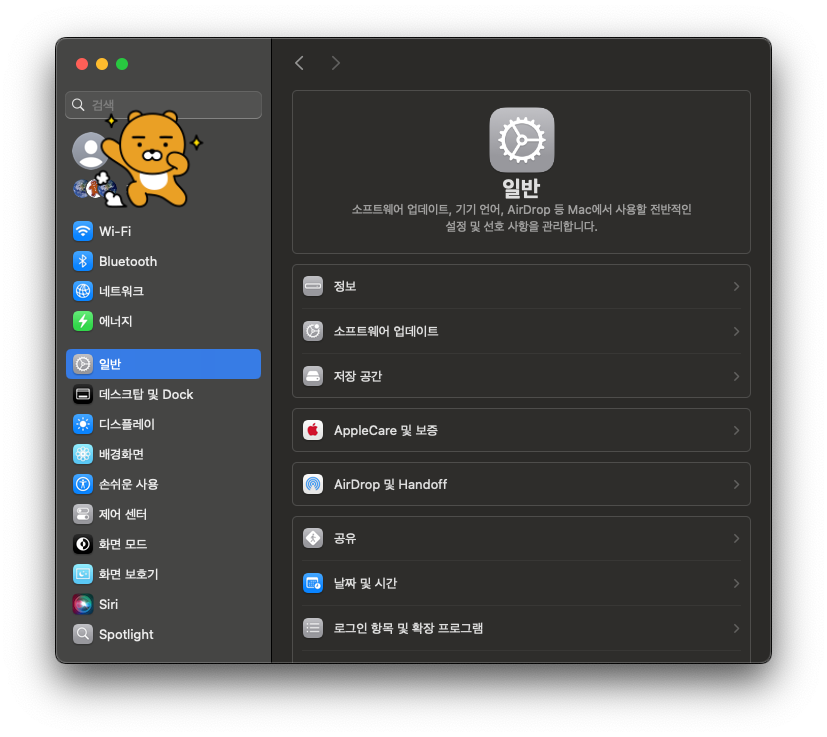Click the red AppleCare apple icon

313,430
